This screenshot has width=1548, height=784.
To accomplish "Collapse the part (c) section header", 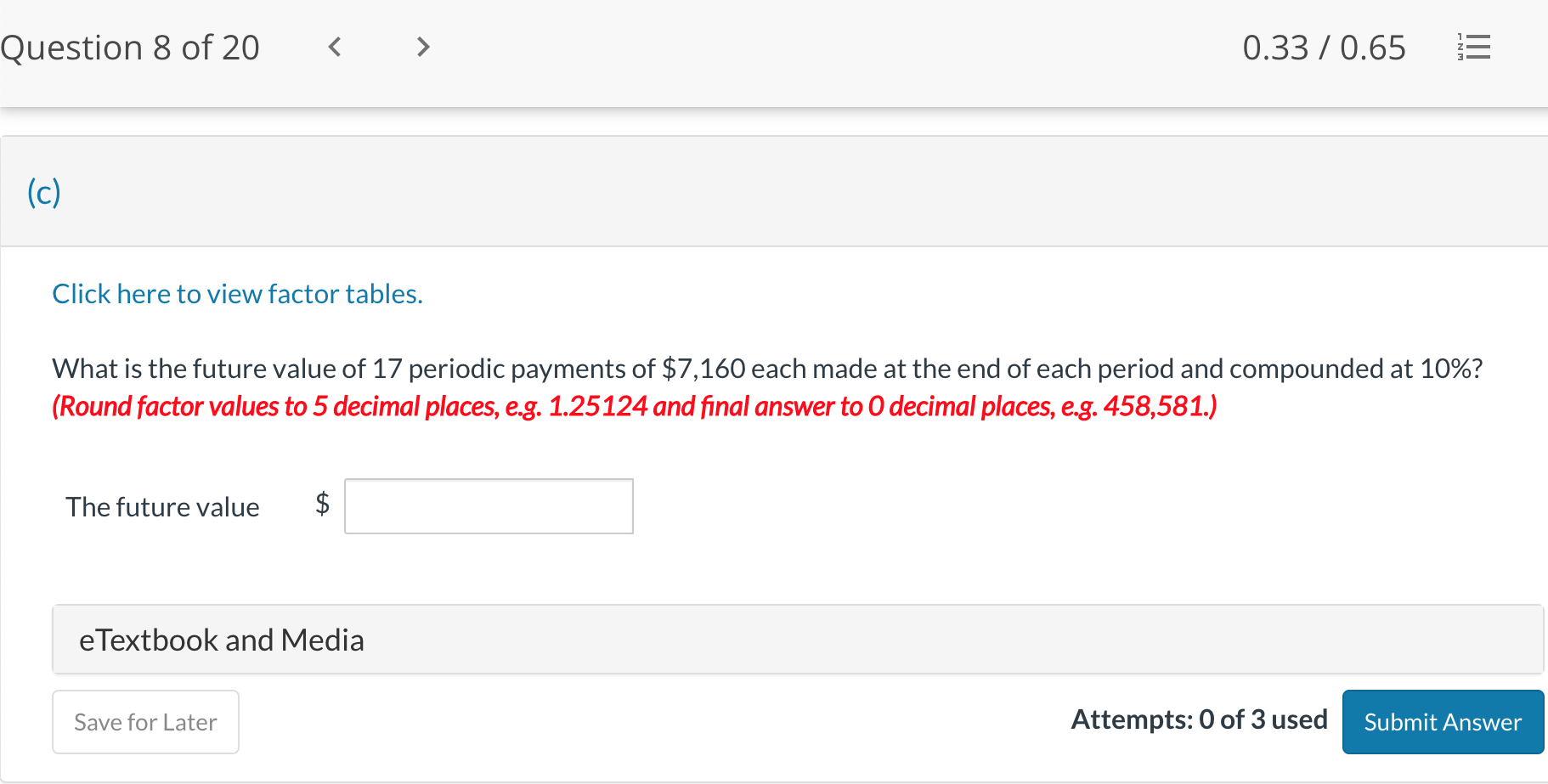I will coord(41,191).
